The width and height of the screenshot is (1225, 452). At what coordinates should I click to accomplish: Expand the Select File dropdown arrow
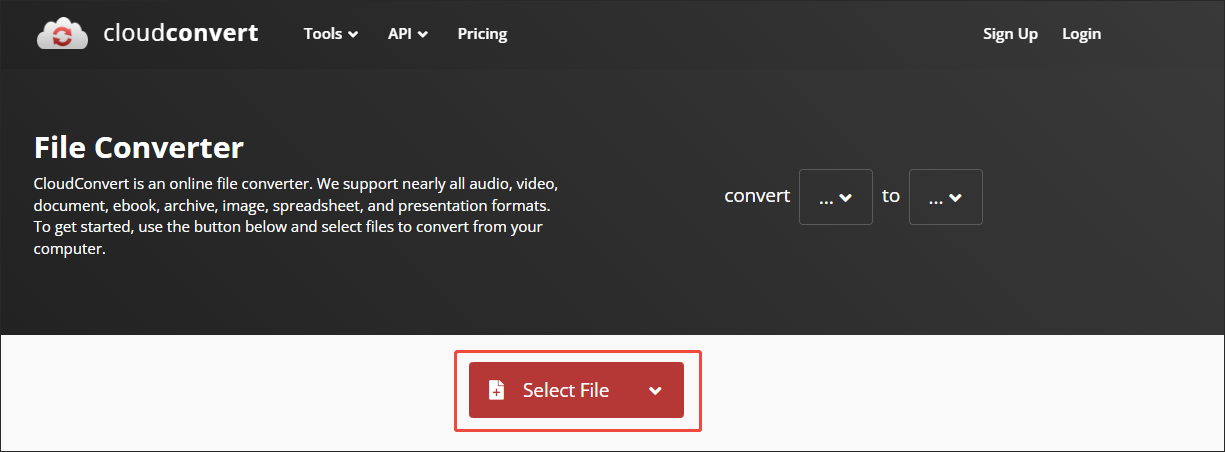pyautogui.click(x=655, y=390)
